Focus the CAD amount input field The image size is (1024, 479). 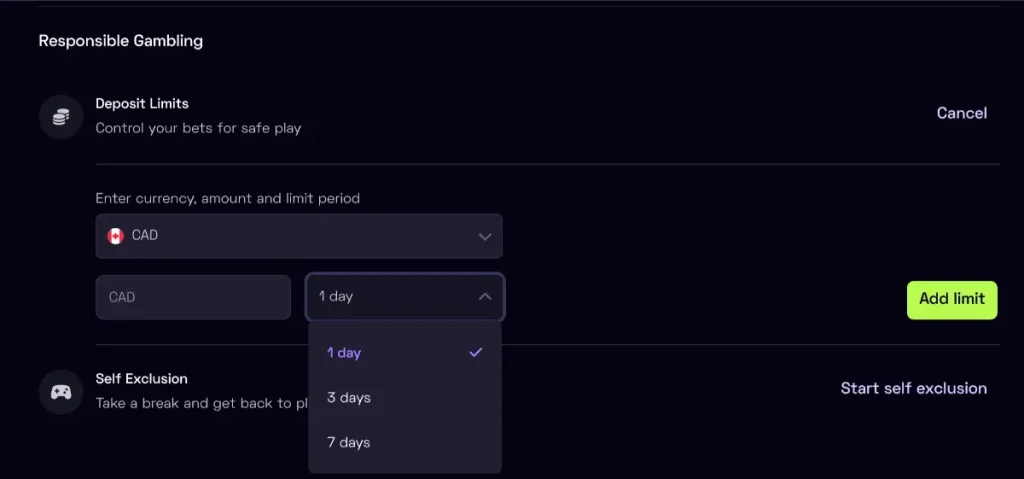[193, 297]
